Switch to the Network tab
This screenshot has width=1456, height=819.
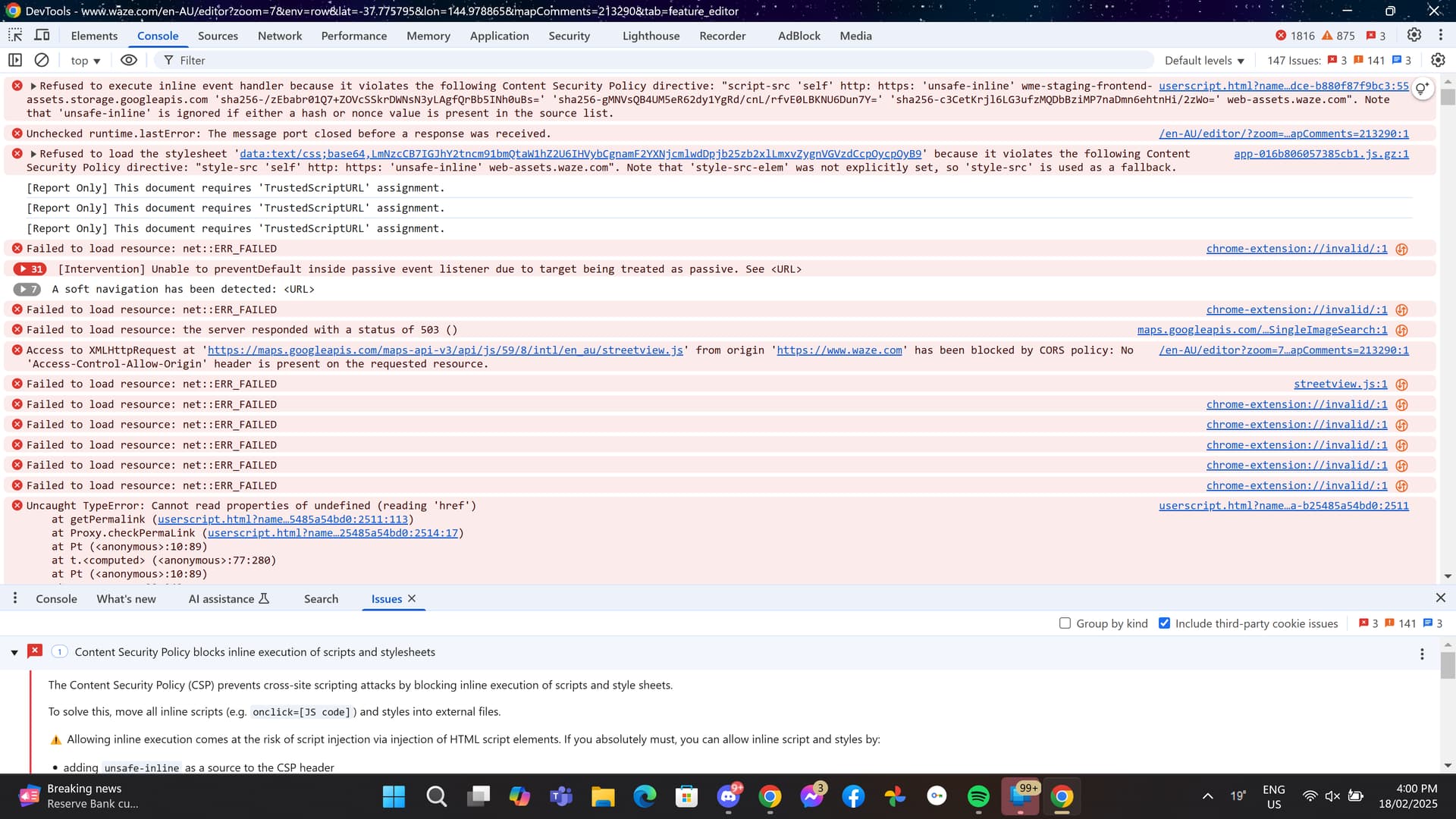(279, 36)
